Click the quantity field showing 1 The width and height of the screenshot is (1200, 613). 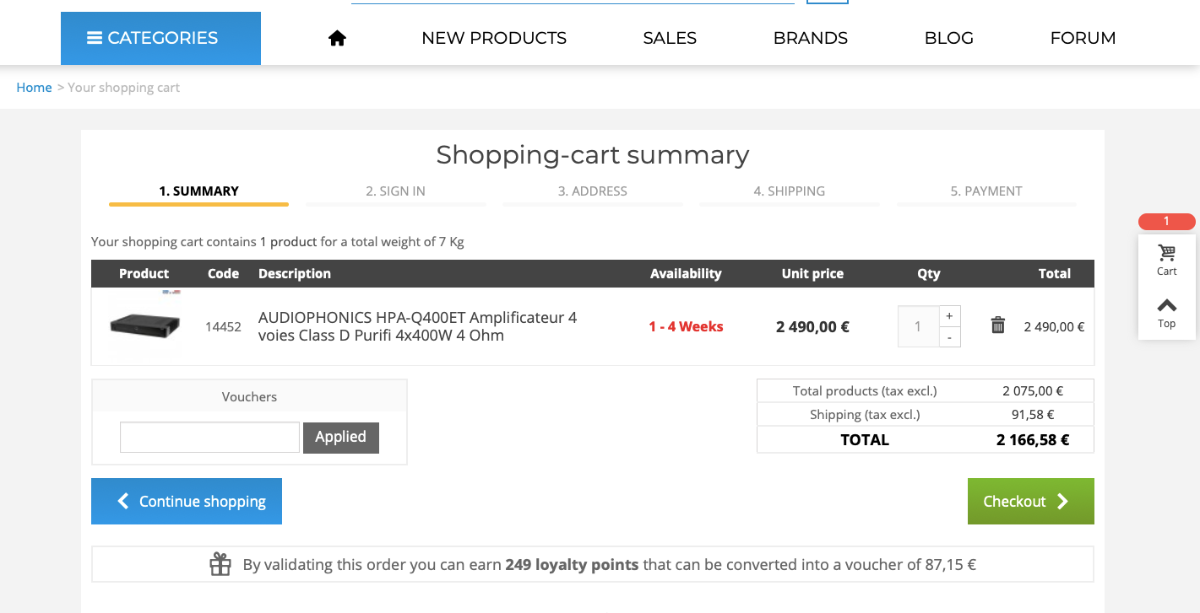click(x=918, y=326)
